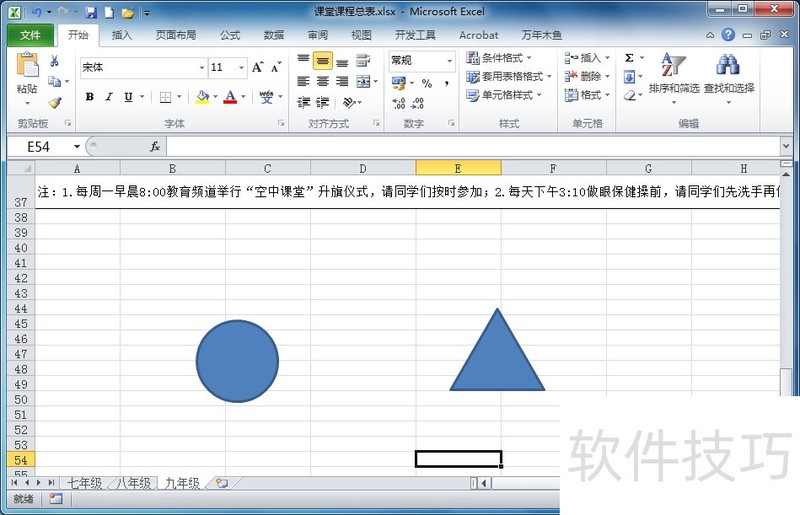This screenshot has height=515, width=800.
Task: Toggle Underline formatting
Action: tap(128, 96)
